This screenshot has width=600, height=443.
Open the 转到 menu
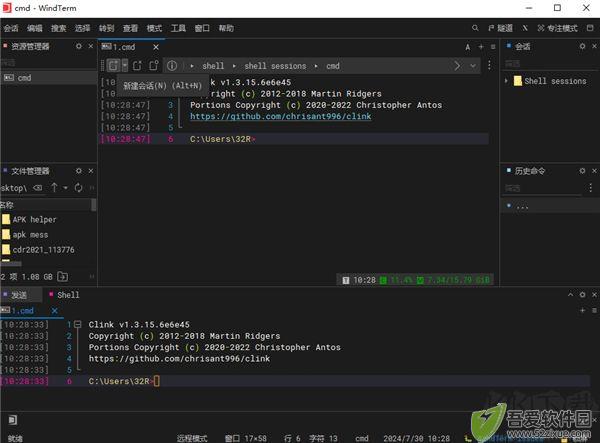(106, 28)
